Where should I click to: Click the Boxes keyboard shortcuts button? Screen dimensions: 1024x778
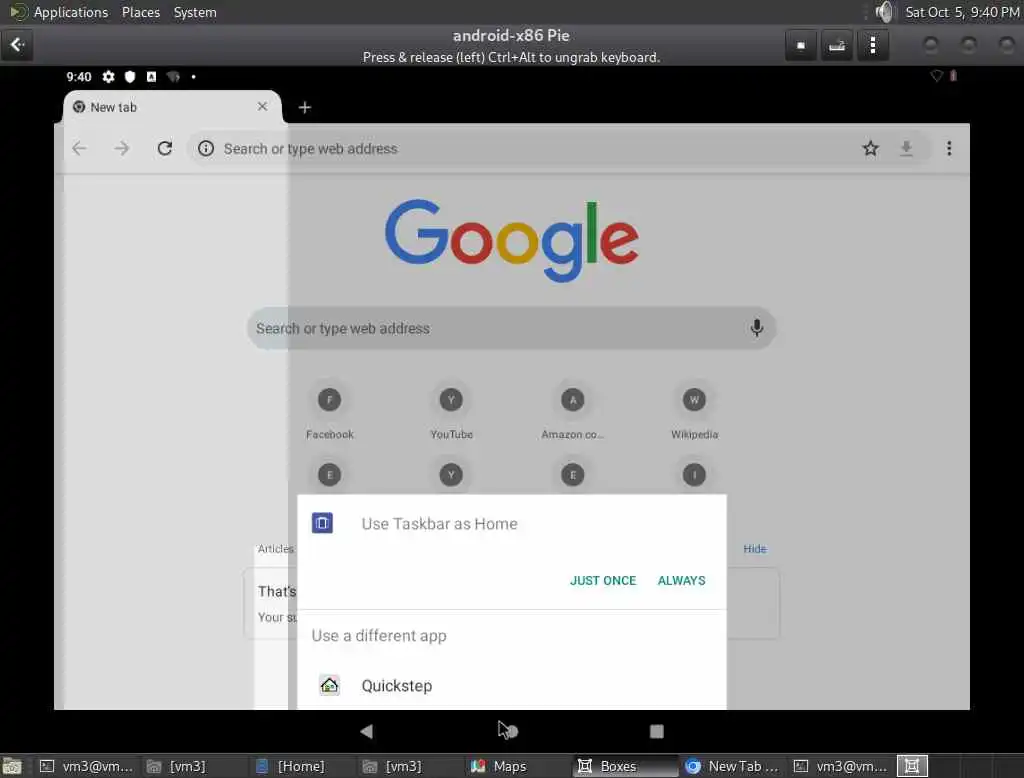tap(837, 45)
